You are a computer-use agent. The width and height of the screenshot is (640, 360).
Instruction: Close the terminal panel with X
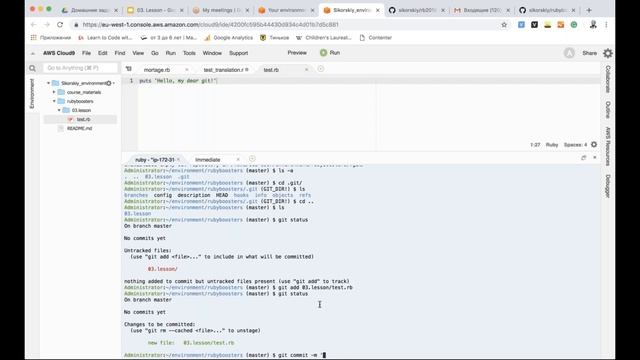pos(595,158)
